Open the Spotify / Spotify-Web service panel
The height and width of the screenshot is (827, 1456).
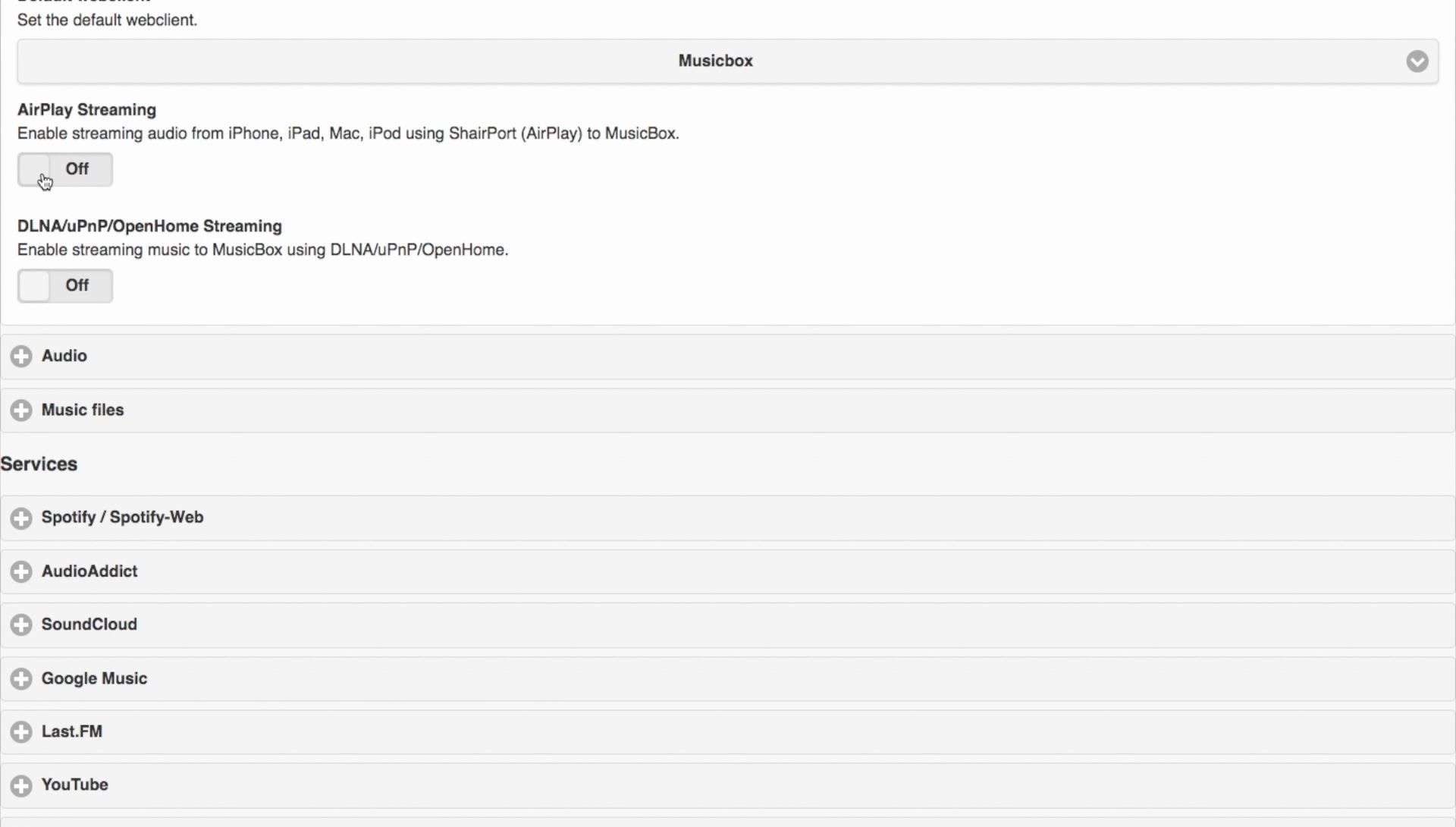coord(122,517)
